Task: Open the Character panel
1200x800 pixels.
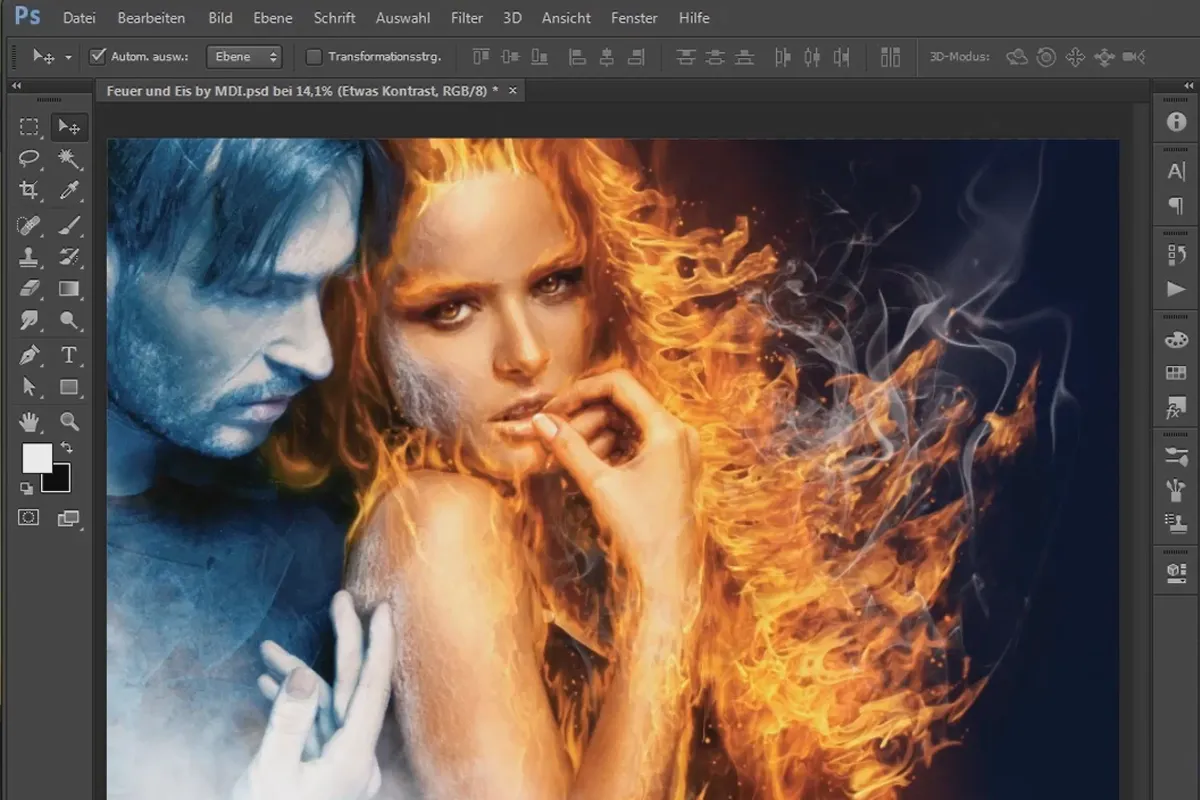Action: point(1176,171)
